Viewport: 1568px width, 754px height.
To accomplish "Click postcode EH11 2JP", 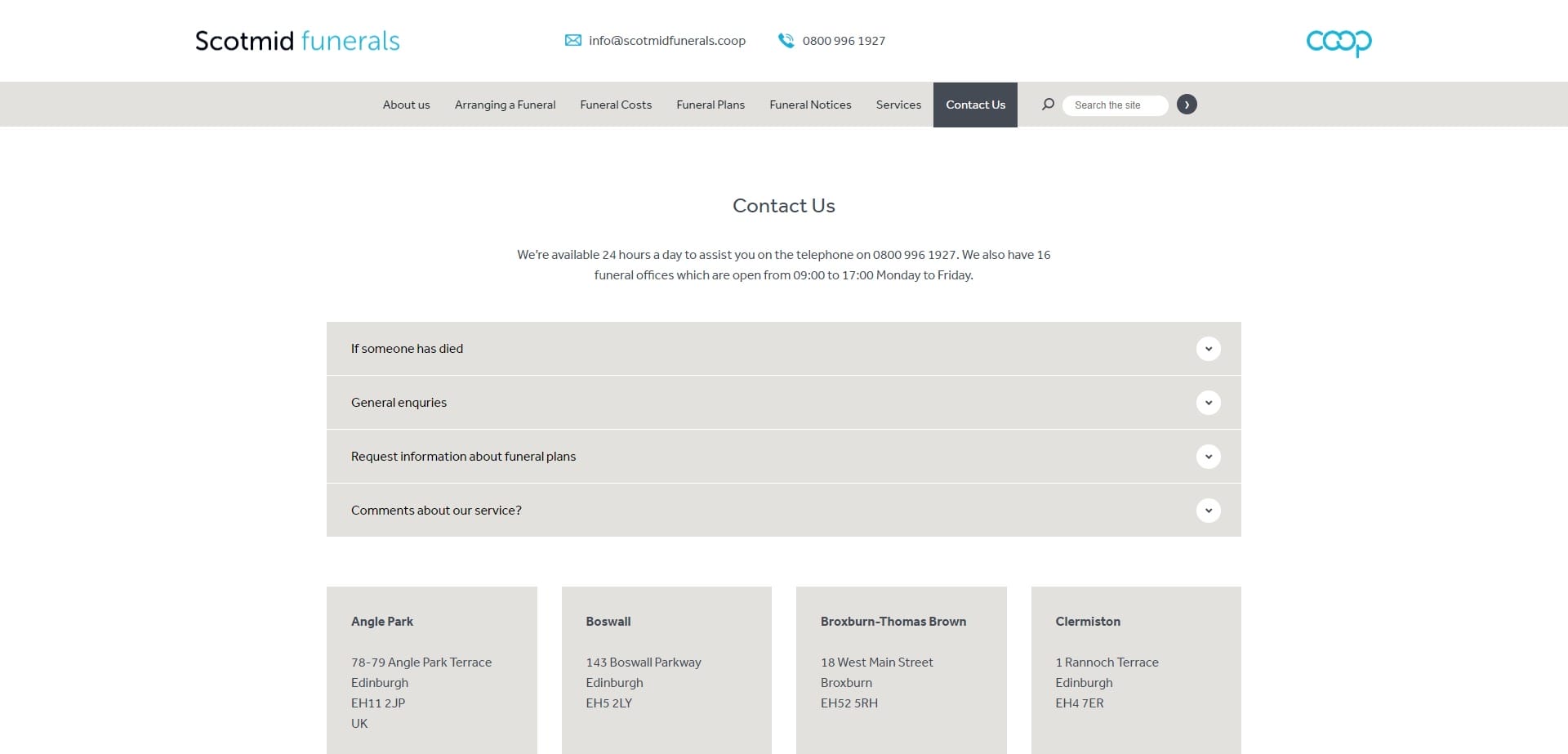I will pos(378,703).
